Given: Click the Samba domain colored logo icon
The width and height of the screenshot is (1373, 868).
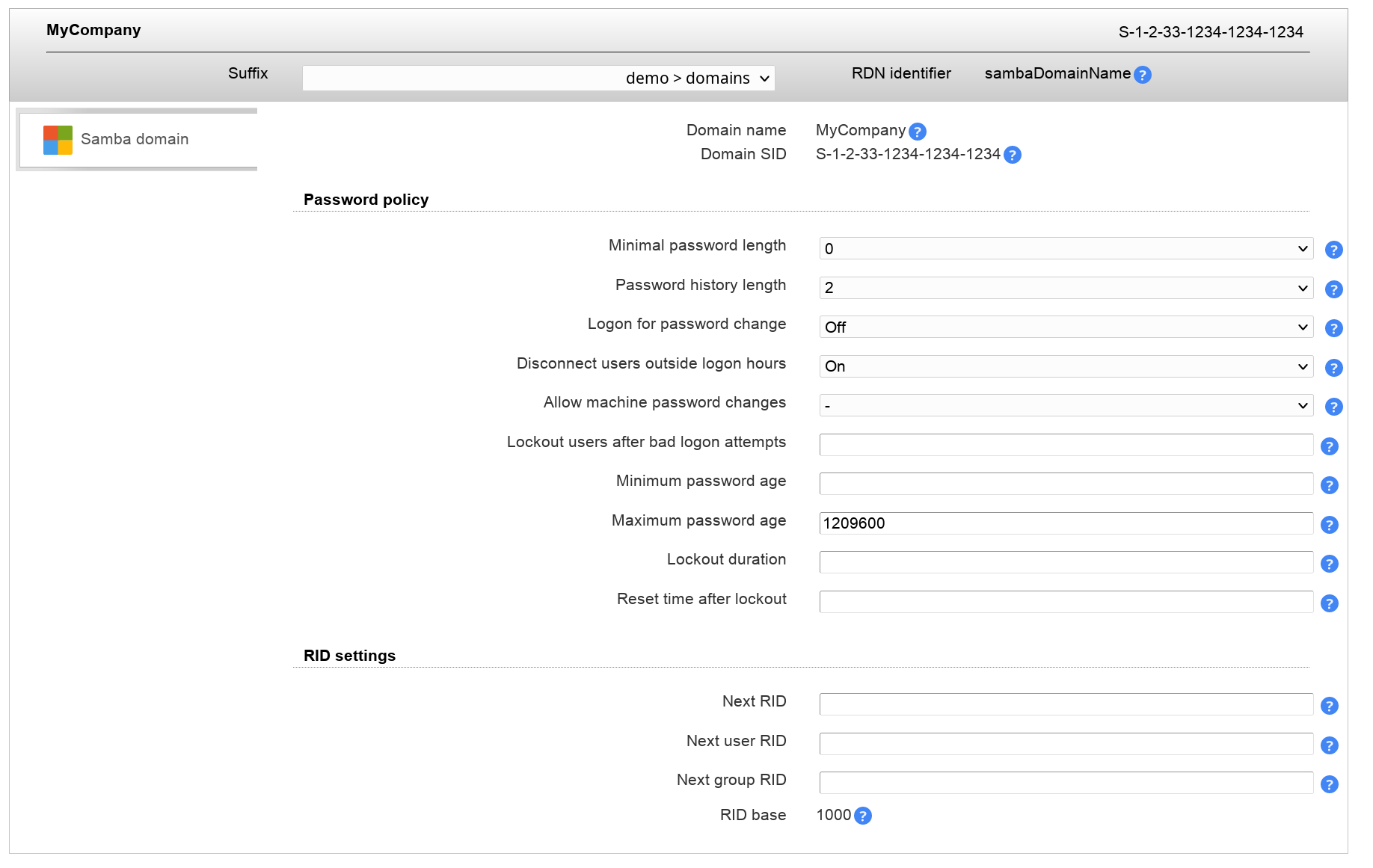Looking at the screenshot, I should coord(58,140).
